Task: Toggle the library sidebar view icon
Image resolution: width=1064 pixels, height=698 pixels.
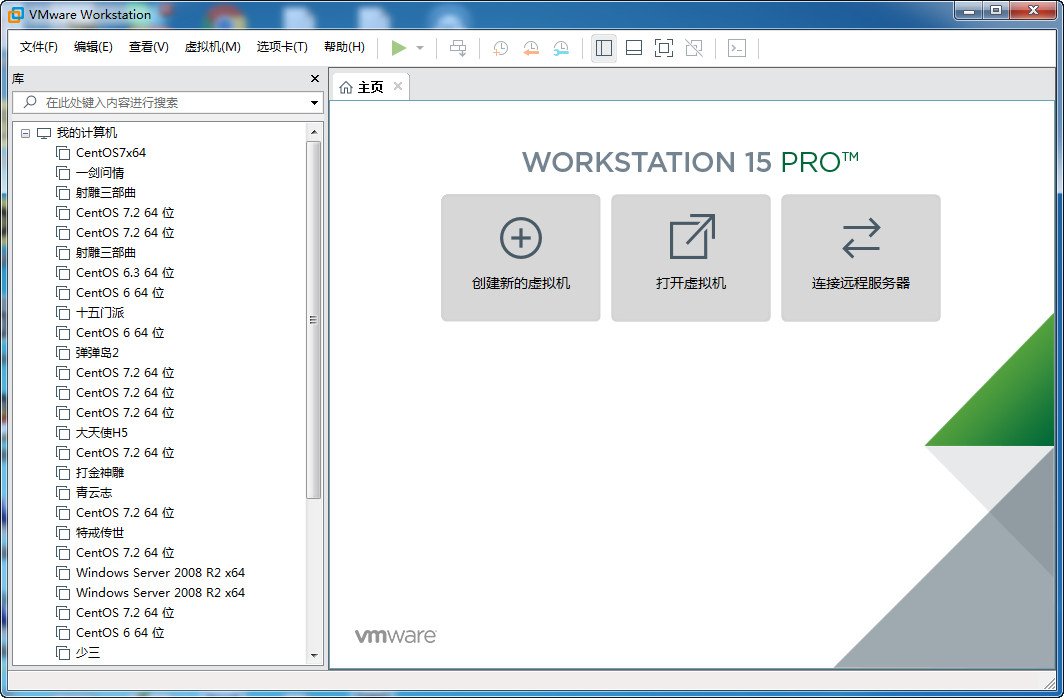Action: tap(604, 48)
